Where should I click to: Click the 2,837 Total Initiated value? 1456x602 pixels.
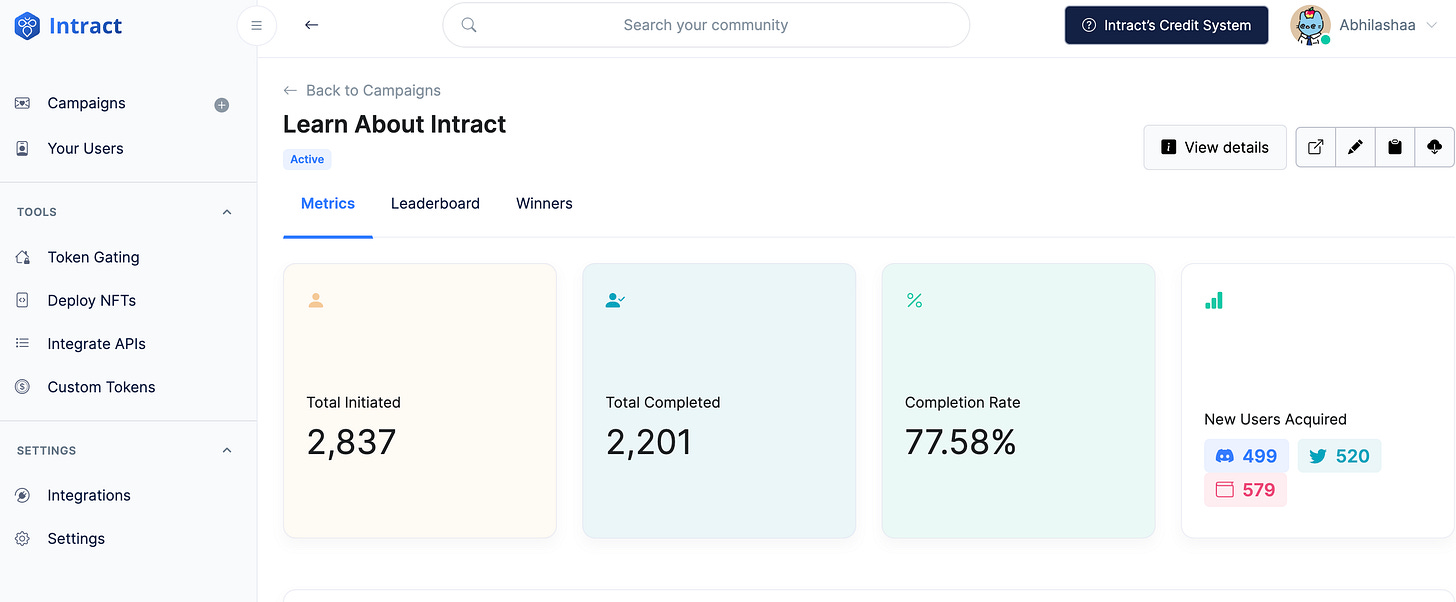[x=352, y=442]
